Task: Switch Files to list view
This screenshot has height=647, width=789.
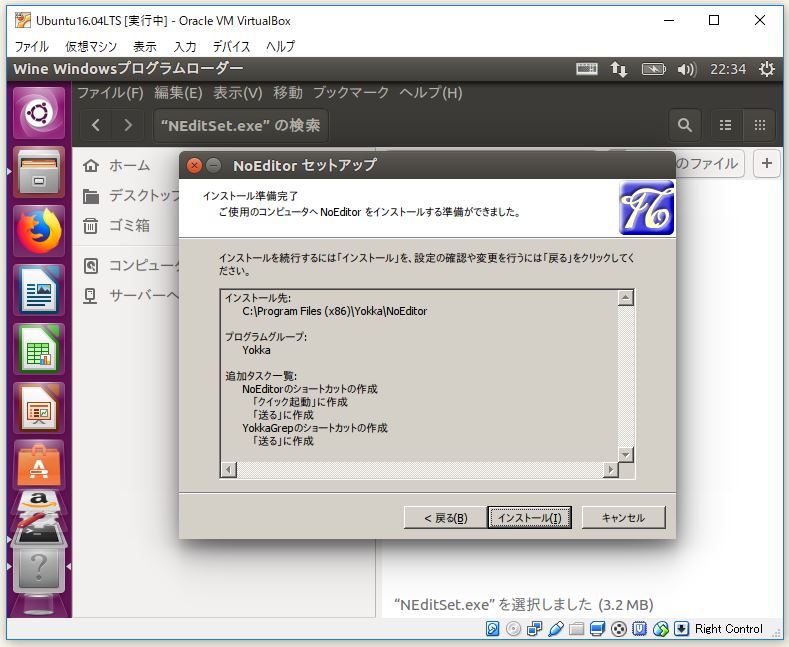Action: (726, 125)
